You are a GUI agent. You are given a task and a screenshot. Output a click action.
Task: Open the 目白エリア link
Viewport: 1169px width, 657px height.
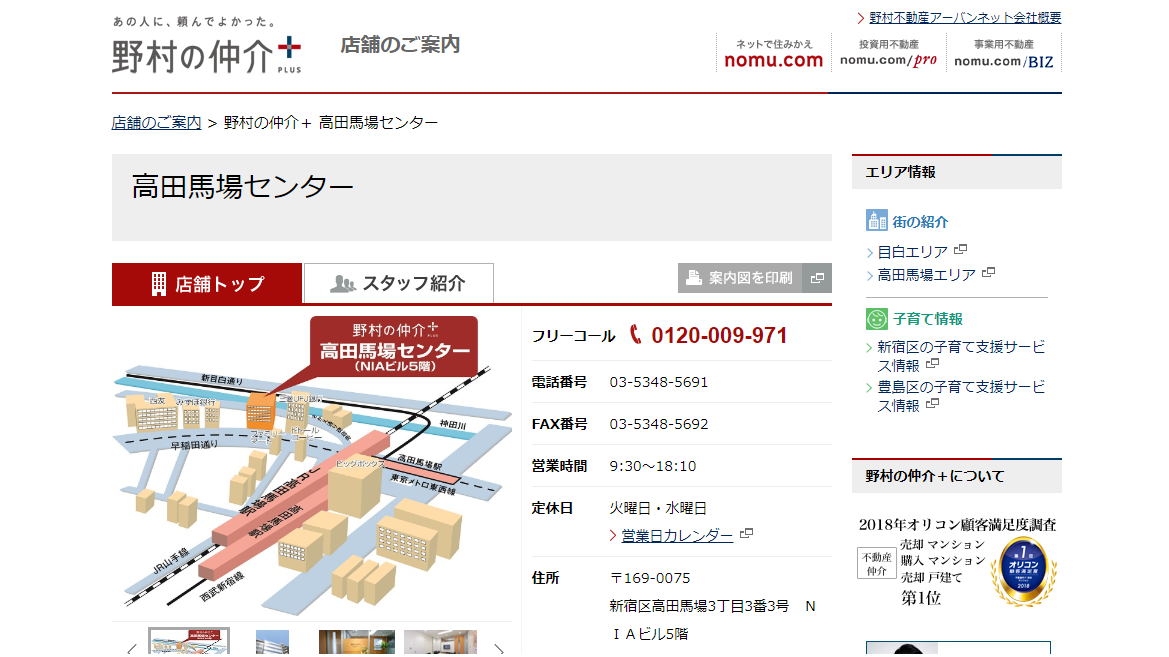click(x=913, y=252)
